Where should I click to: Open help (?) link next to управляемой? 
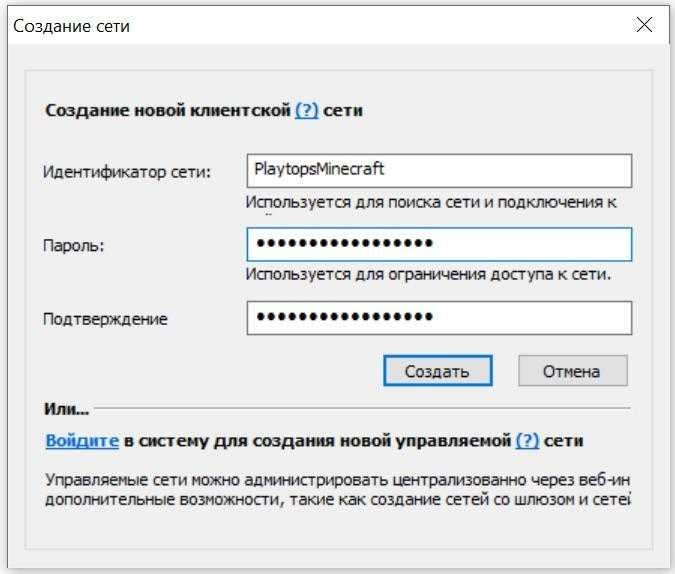coord(527,441)
